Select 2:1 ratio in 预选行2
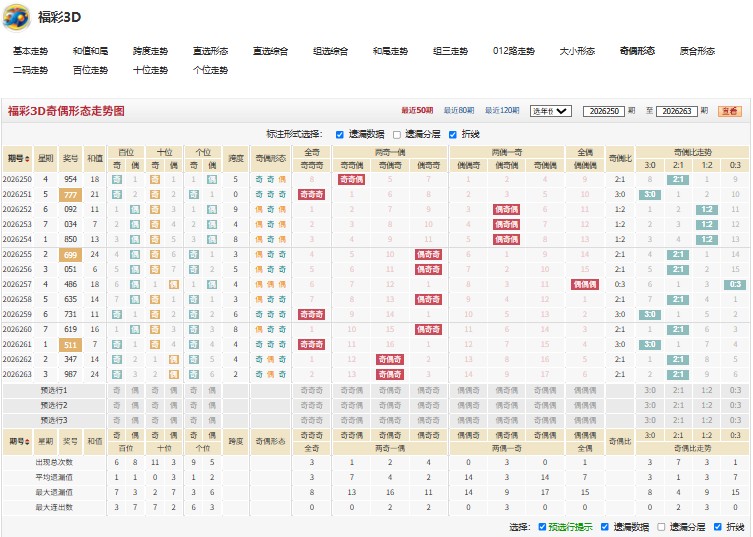The height and width of the screenshot is (537, 753). tap(678, 405)
